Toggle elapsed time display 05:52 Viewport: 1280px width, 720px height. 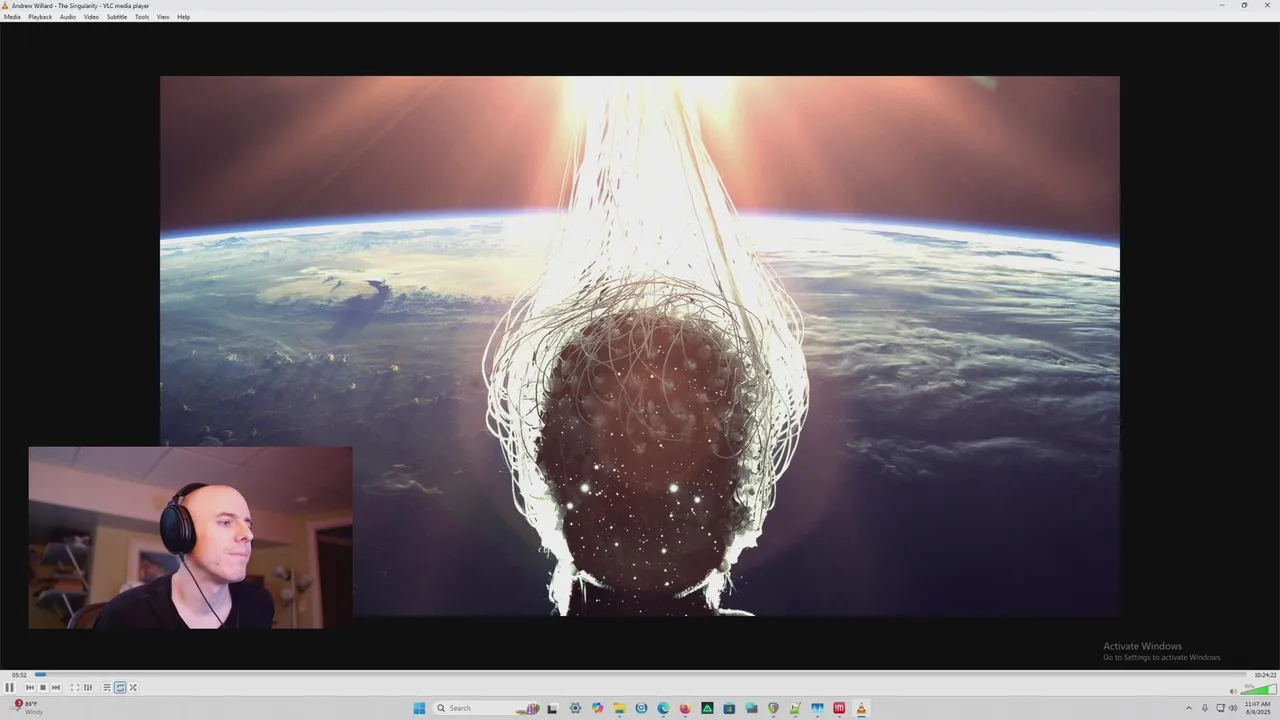click(19, 675)
